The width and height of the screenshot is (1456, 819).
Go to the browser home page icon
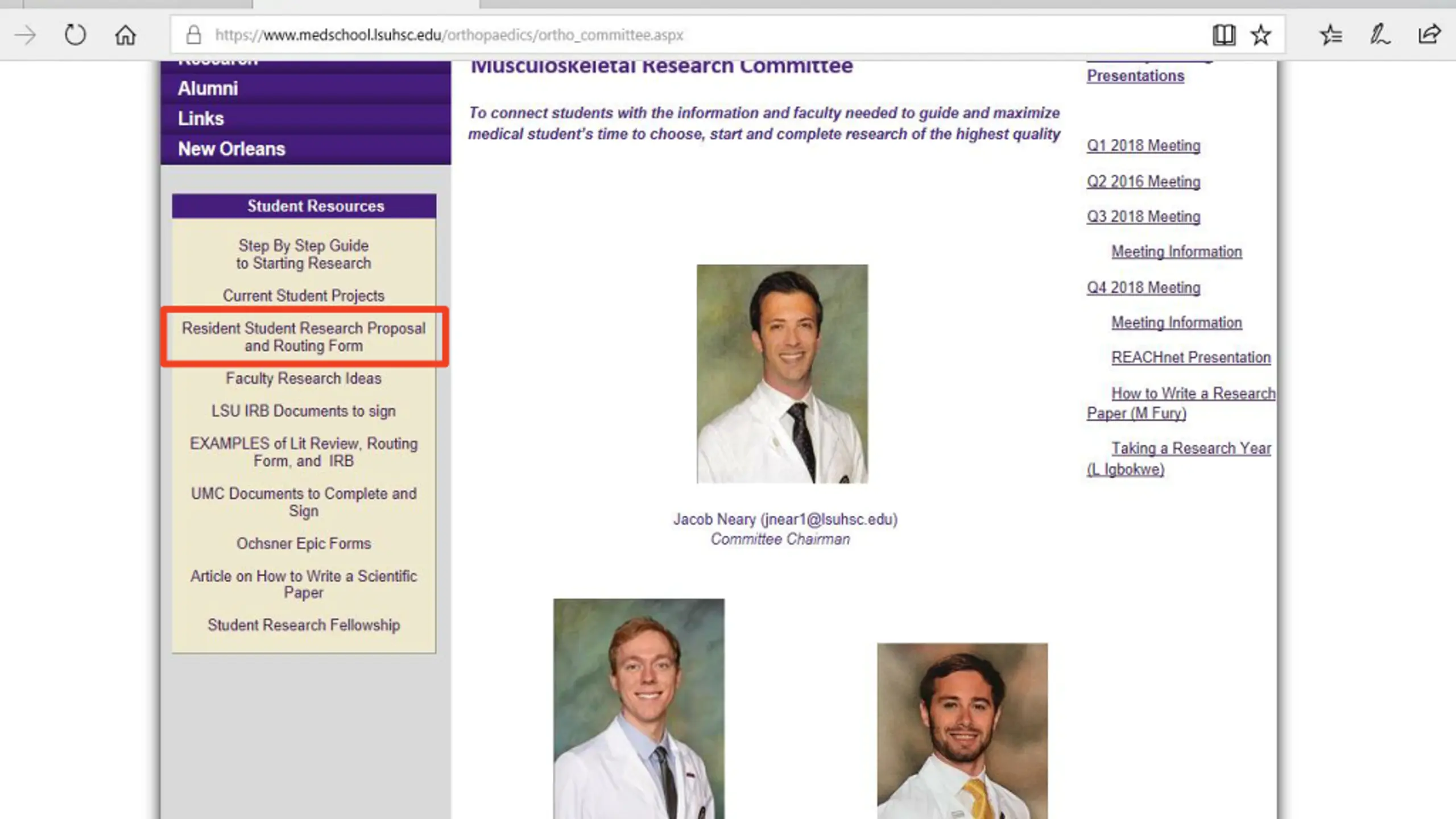(125, 35)
